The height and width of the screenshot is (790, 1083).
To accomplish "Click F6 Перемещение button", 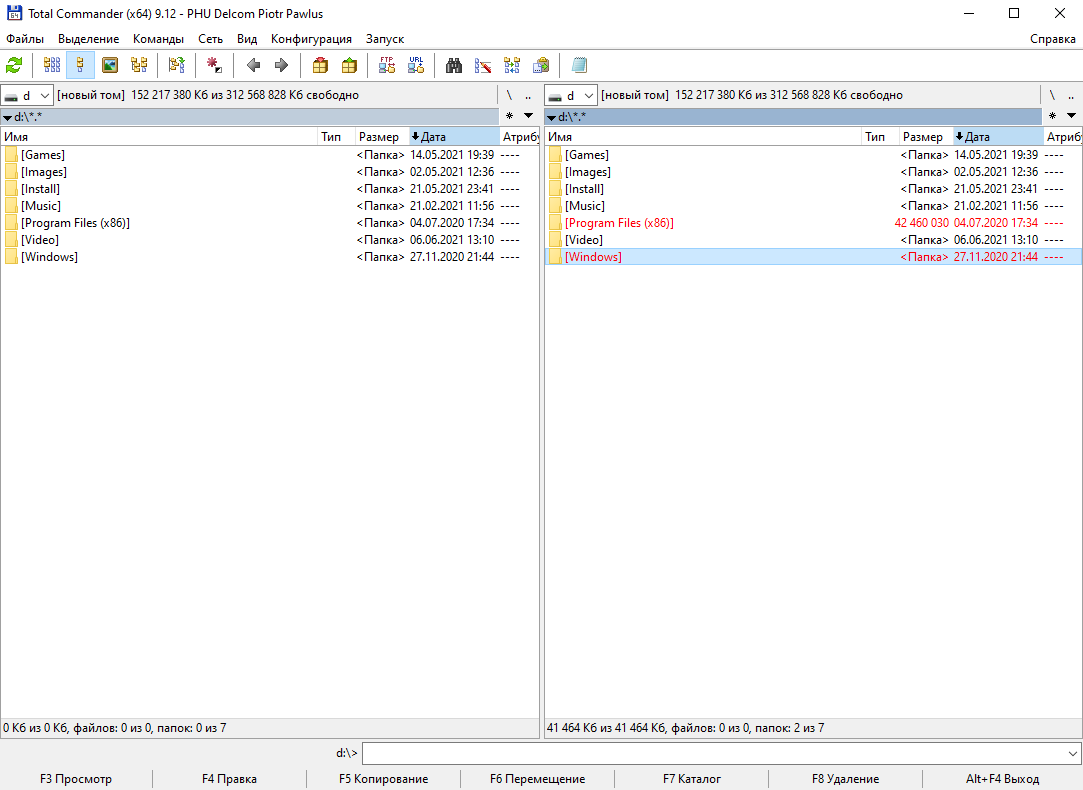I will coord(537,779).
